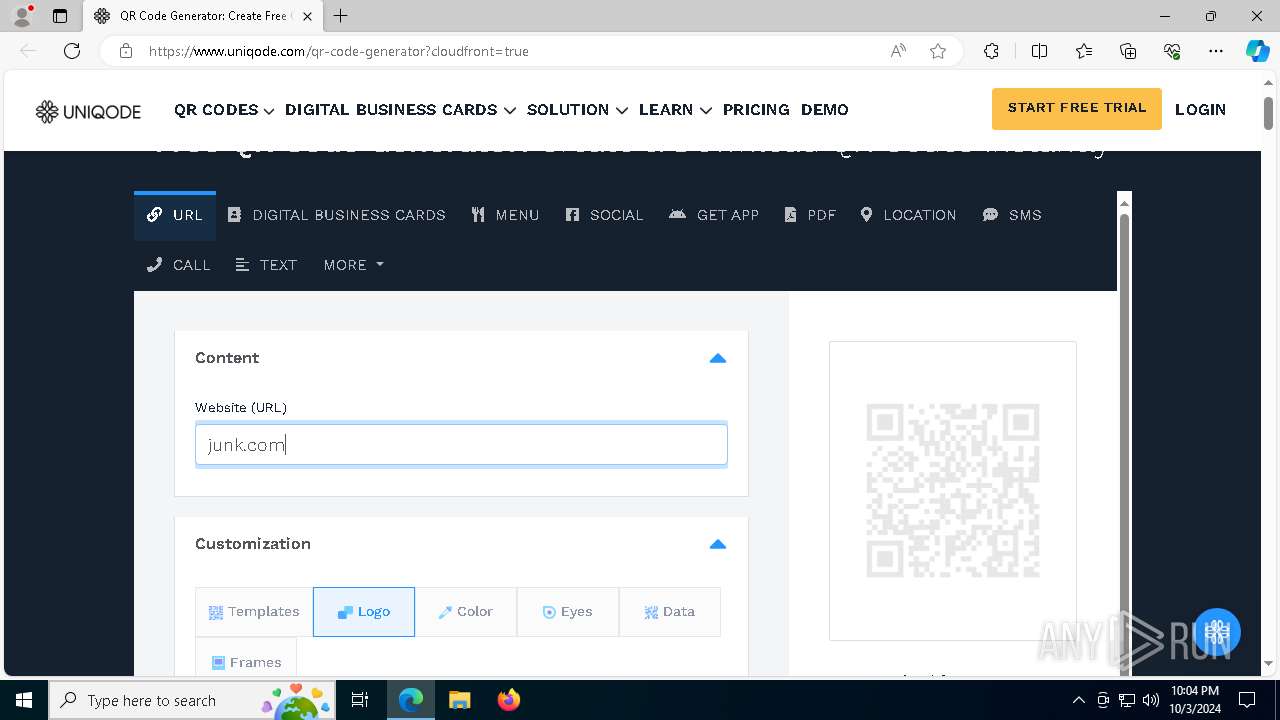Open Read aloud in address bar
This screenshot has width=1280, height=720.
[x=898, y=51]
